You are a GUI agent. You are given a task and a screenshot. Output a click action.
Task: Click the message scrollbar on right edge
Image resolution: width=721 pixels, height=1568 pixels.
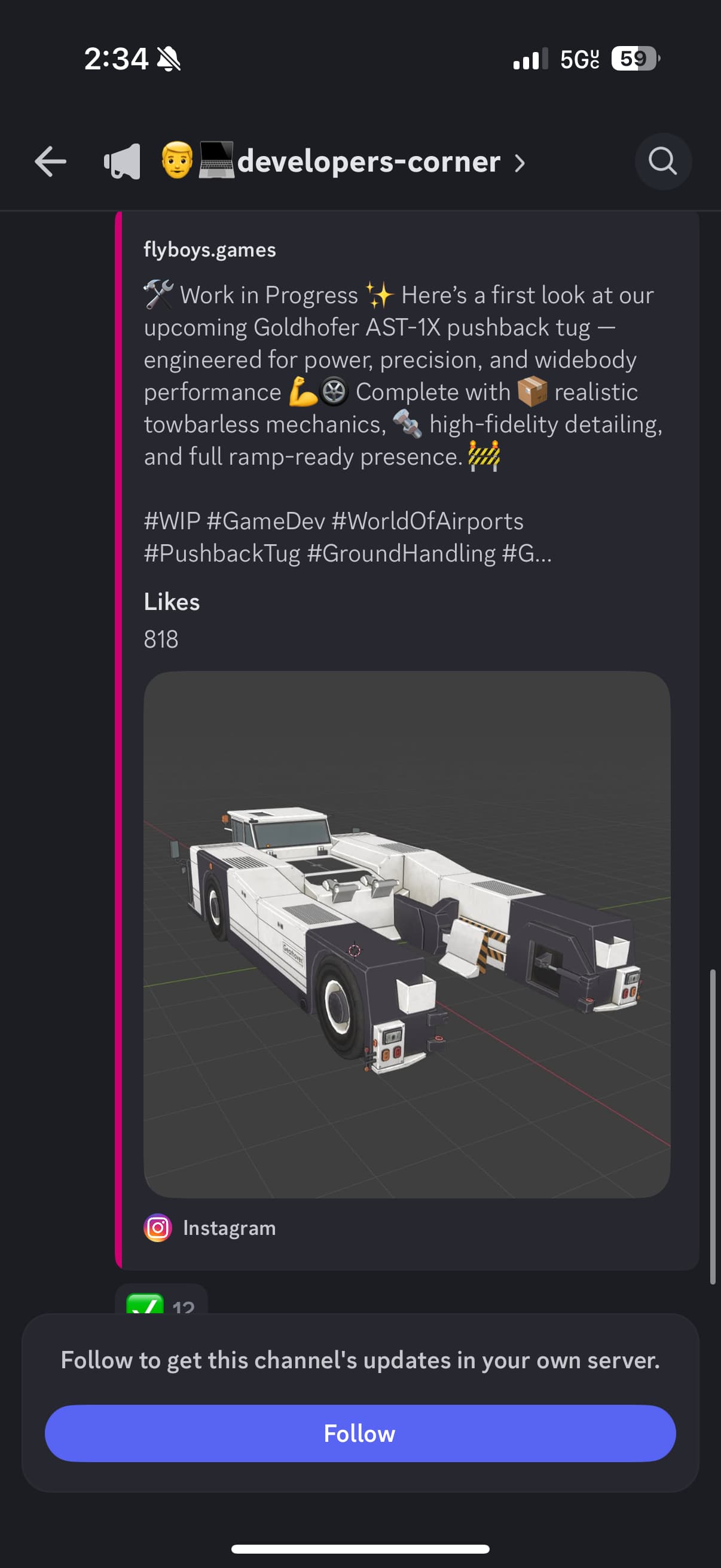coord(713,1126)
